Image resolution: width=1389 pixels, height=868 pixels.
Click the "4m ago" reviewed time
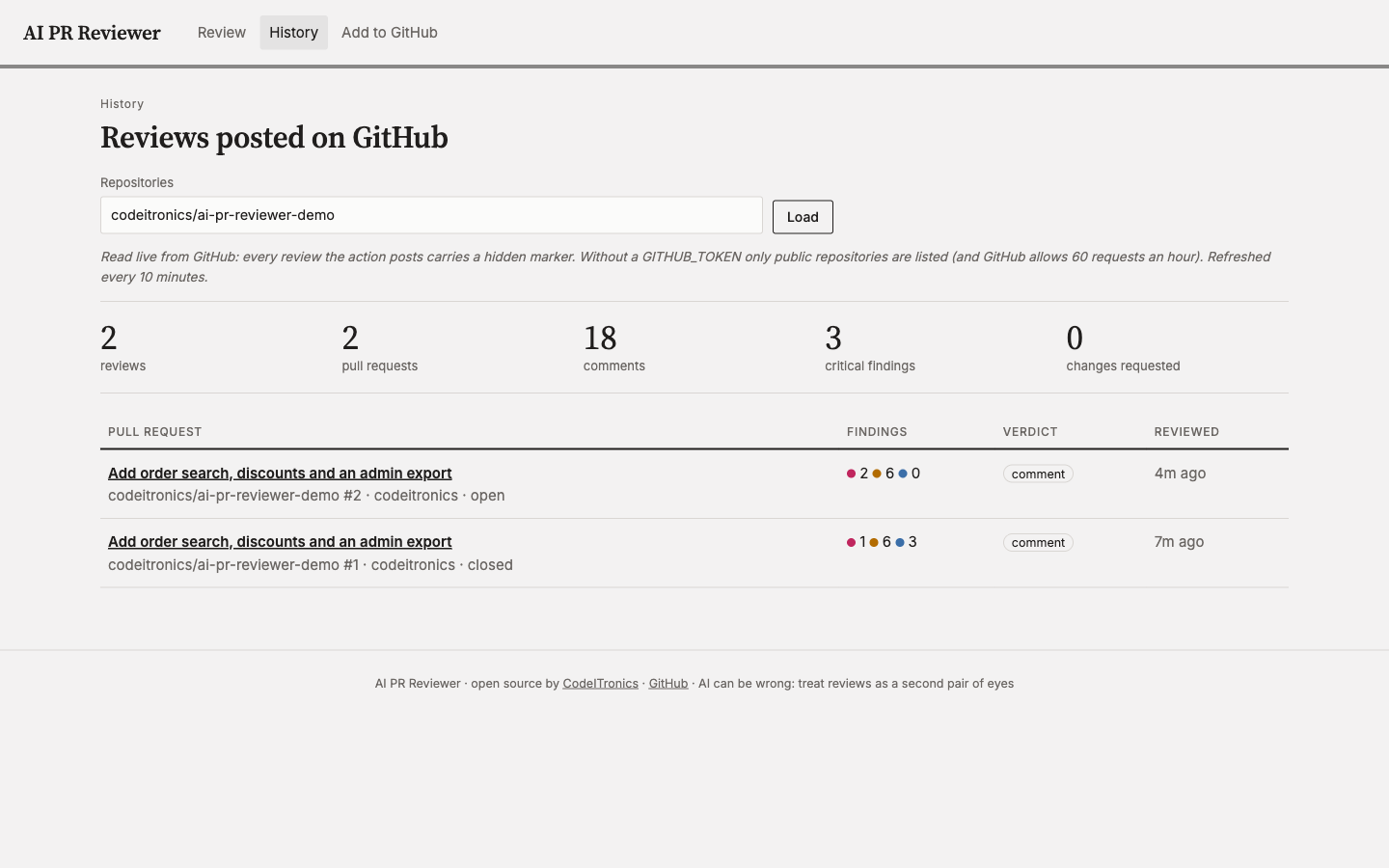coord(1180,473)
